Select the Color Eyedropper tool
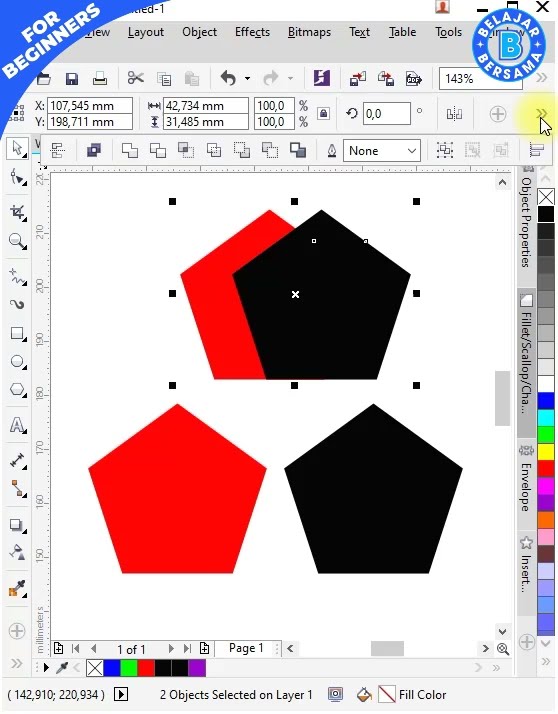 tap(17, 589)
